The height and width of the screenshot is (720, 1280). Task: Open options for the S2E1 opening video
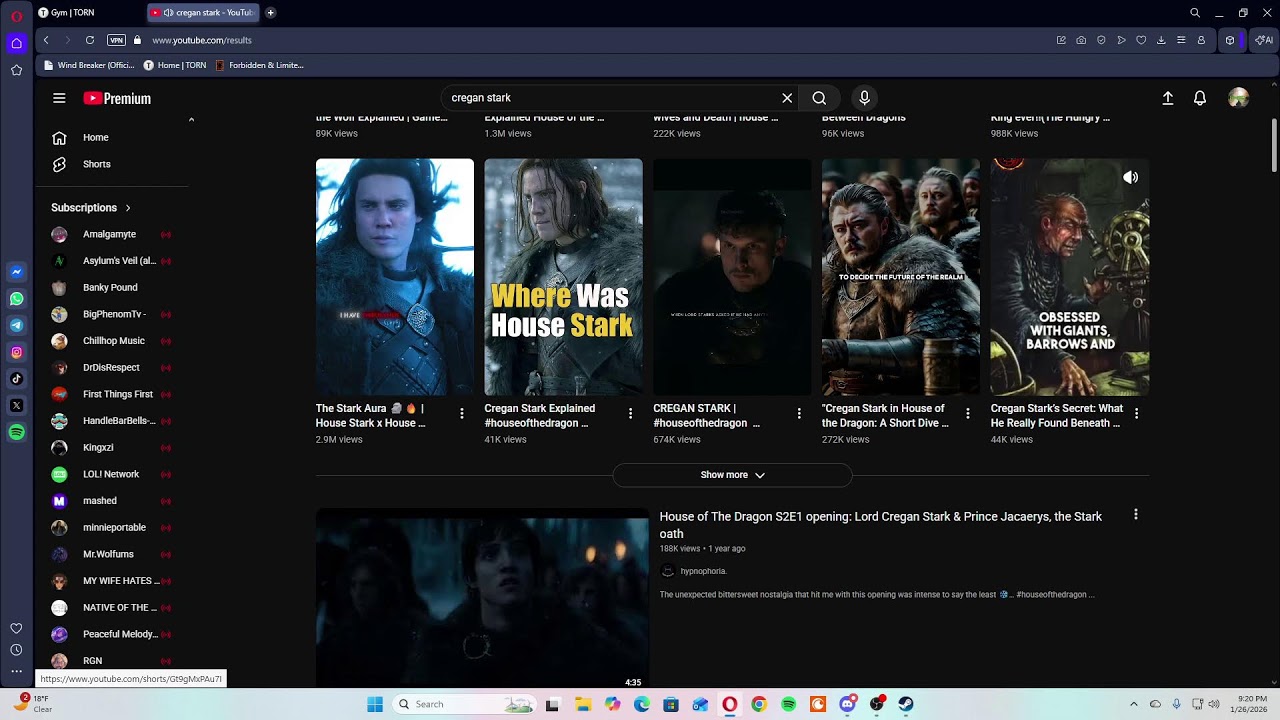click(x=1135, y=514)
